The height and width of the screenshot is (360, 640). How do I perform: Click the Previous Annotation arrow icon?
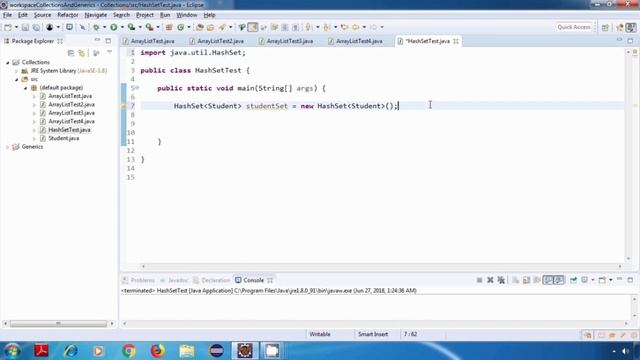coord(327,27)
